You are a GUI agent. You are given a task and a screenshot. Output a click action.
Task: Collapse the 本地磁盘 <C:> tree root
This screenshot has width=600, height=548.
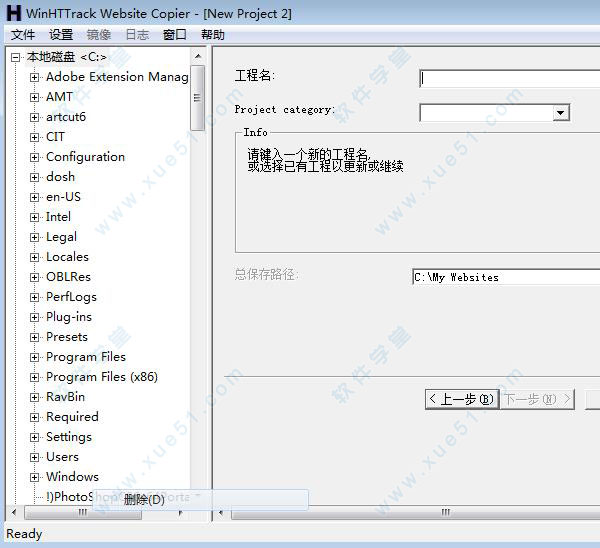[15, 57]
